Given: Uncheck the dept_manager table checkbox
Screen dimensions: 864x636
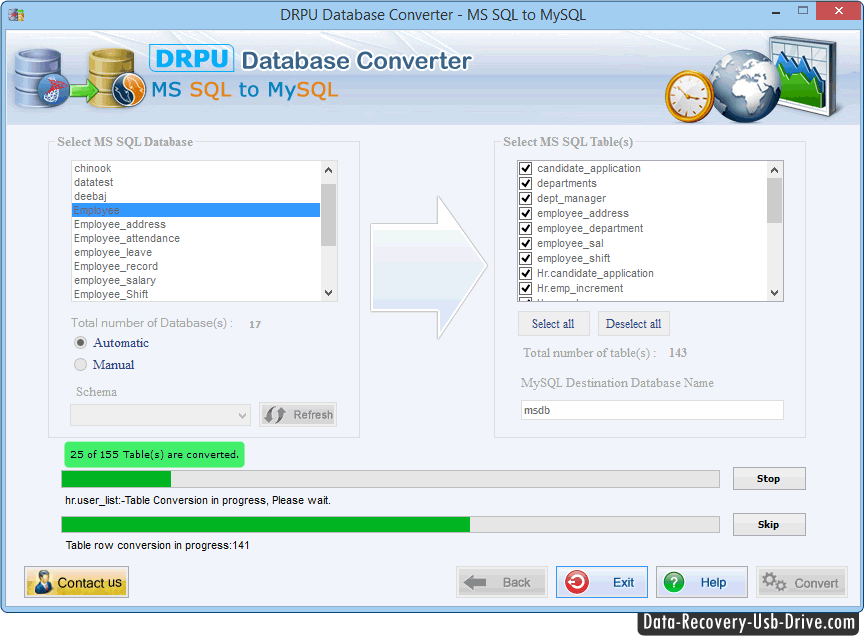Looking at the screenshot, I should tap(526, 198).
